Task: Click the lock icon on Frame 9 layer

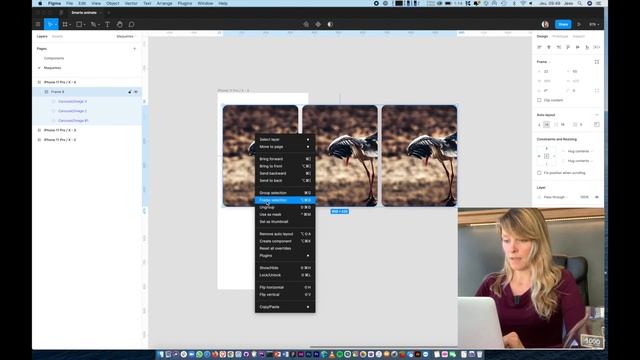Action: tap(130, 92)
